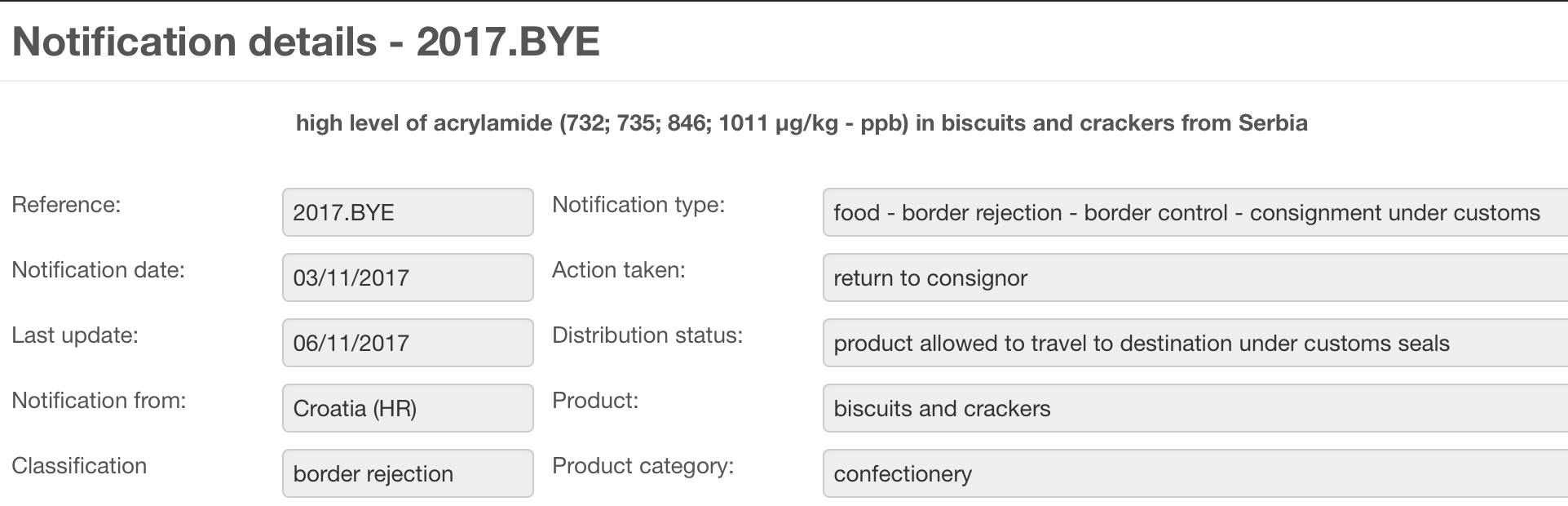Click the Action taken field return to consignor

point(1195,277)
